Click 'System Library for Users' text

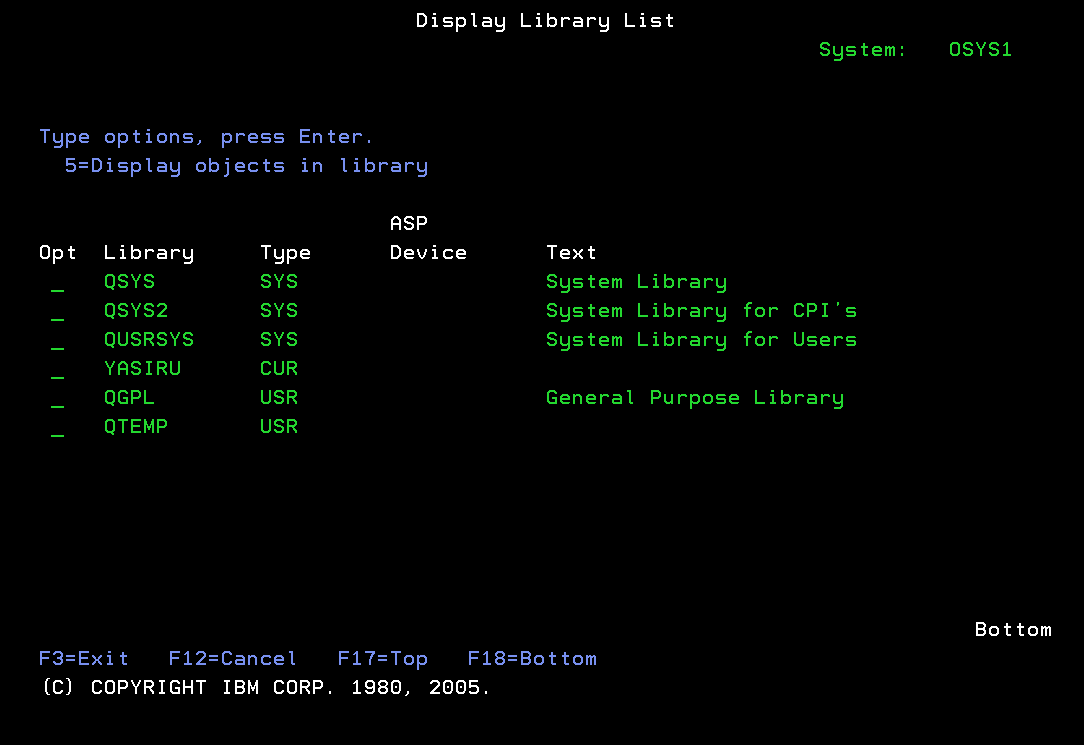[702, 341]
